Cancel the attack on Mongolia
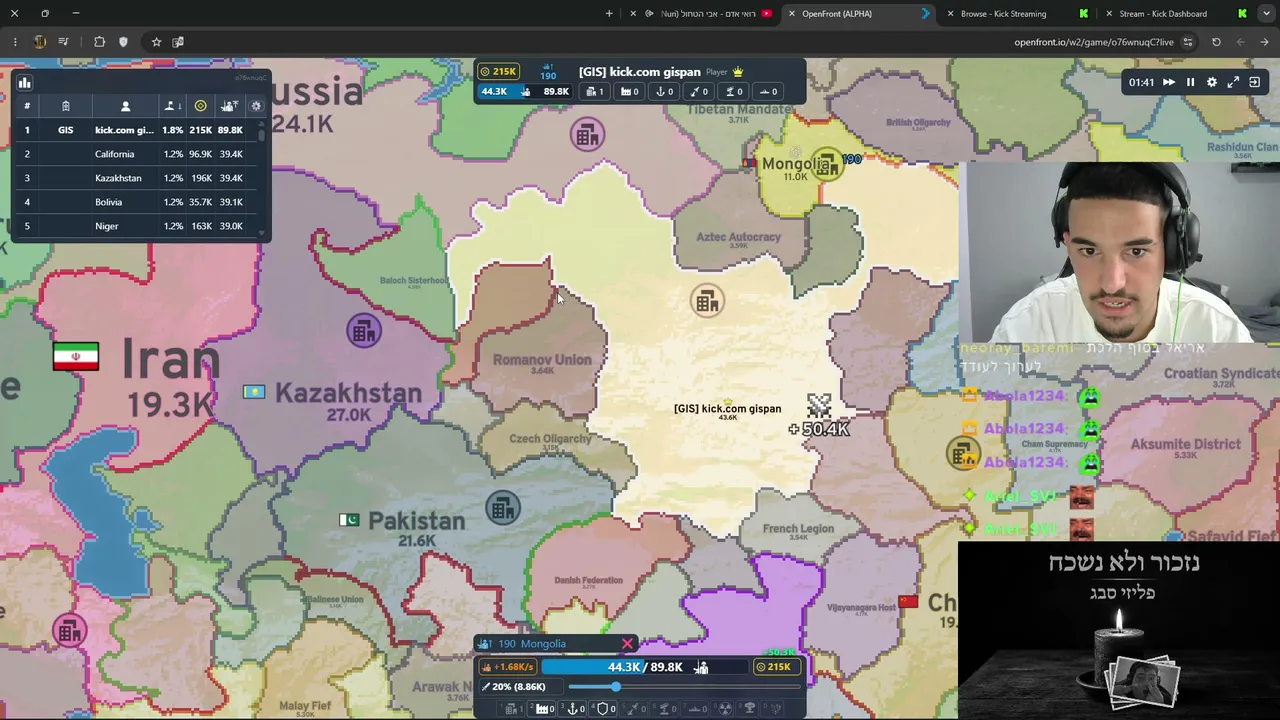The width and height of the screenshot is (1280, 720). (x=627, y=644)
